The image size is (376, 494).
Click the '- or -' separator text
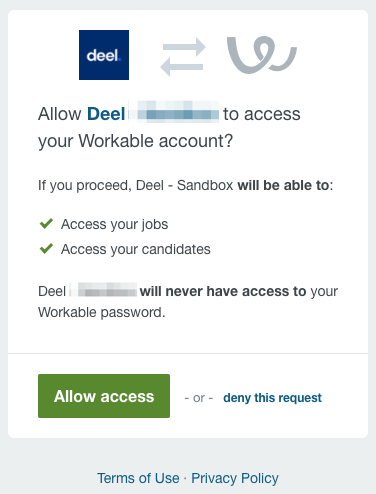pyautogui.click(x=199, y=398)
